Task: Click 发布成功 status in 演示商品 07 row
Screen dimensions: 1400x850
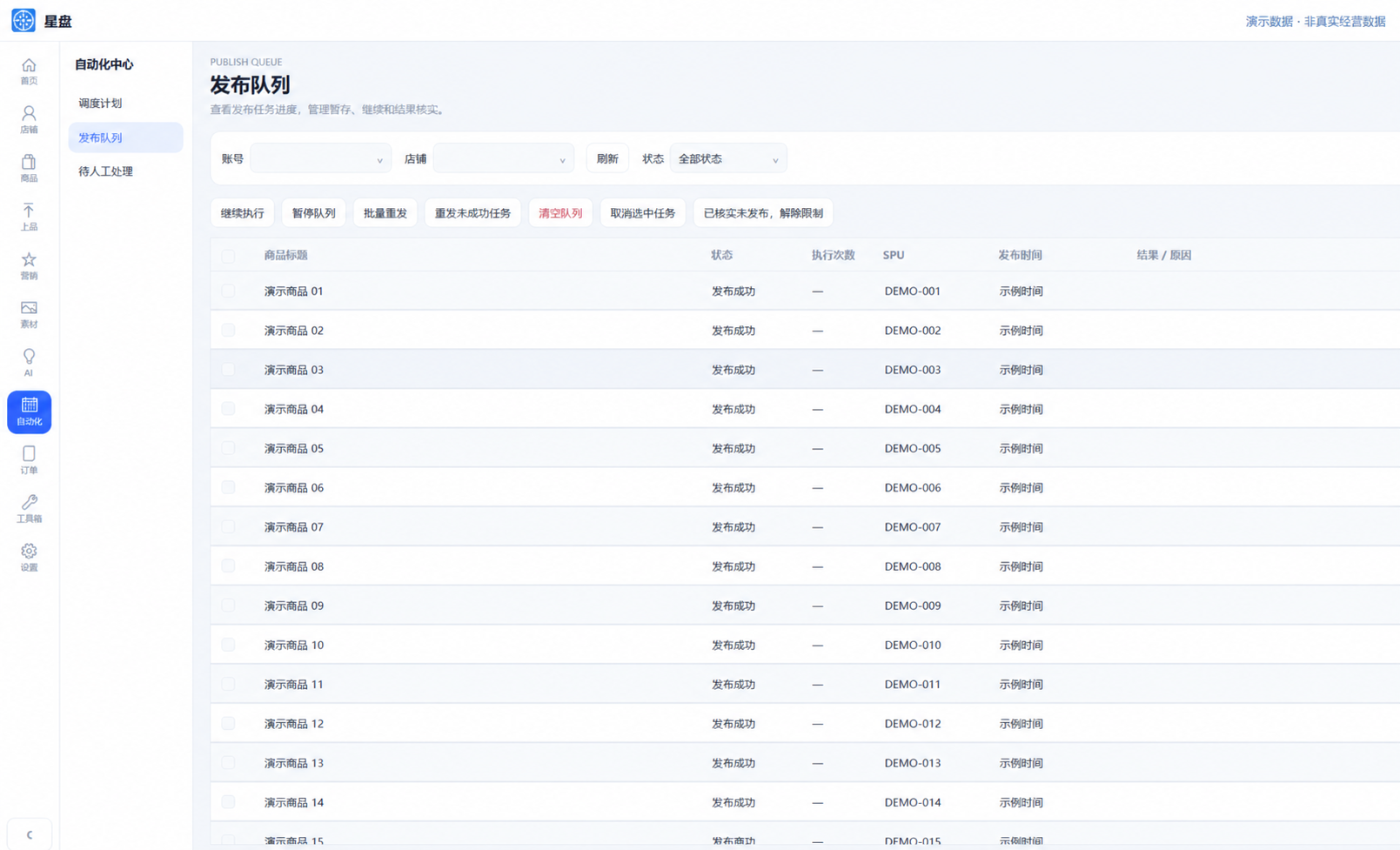Action: click(x=733, y=527)
